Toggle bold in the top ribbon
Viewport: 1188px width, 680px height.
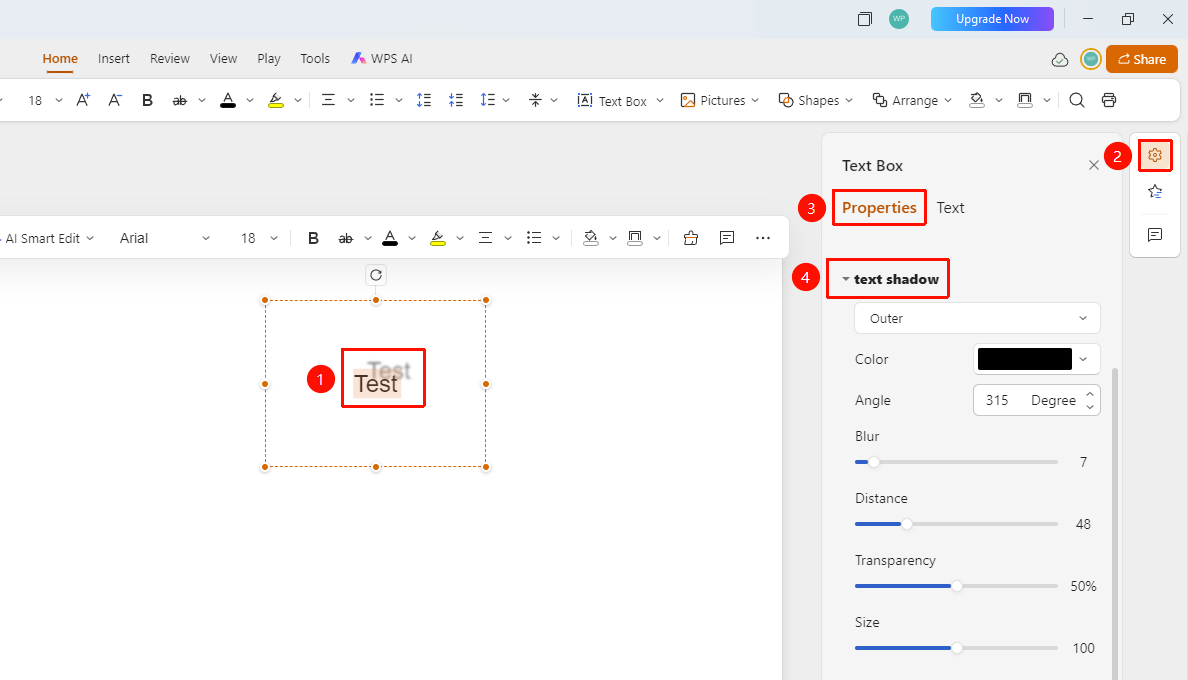coord(147,100)
